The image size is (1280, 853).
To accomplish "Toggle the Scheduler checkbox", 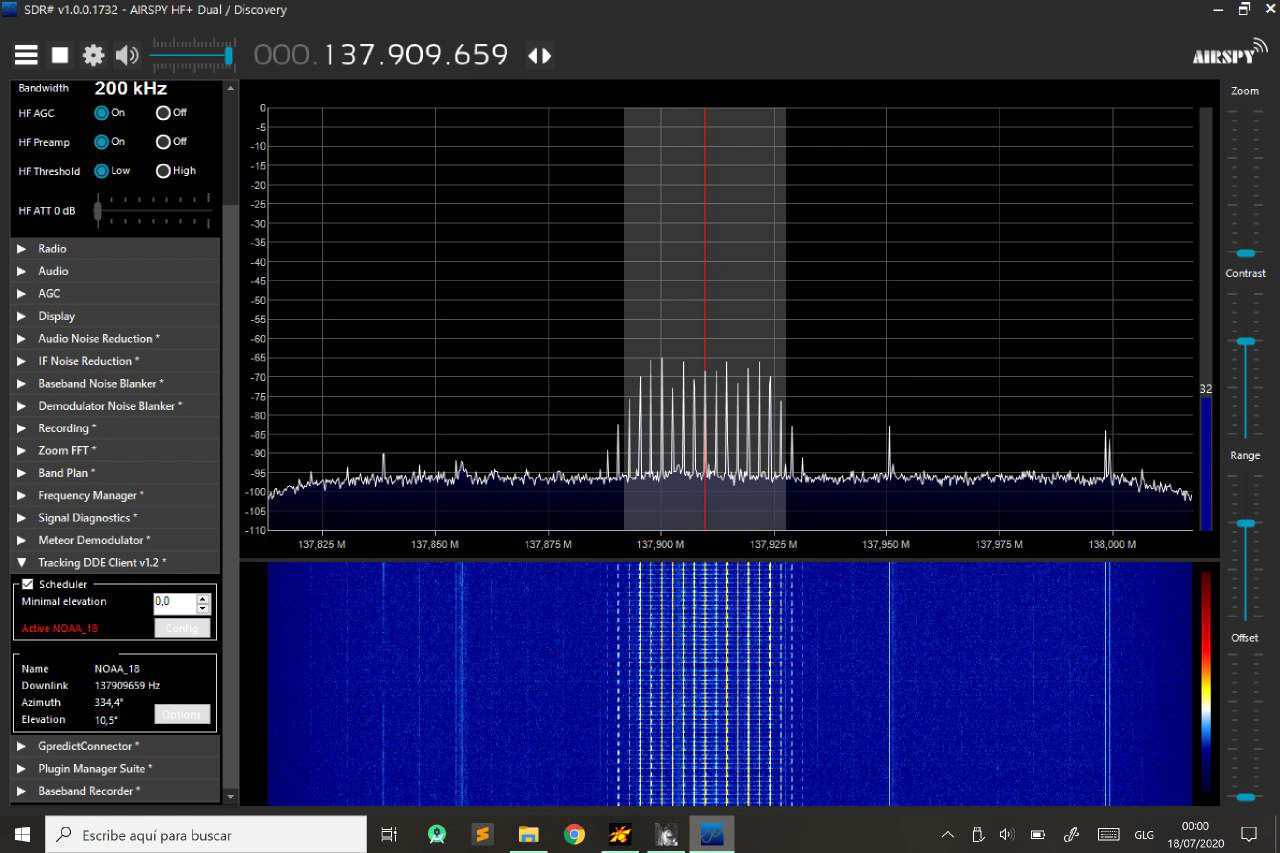I will [28, 584].
